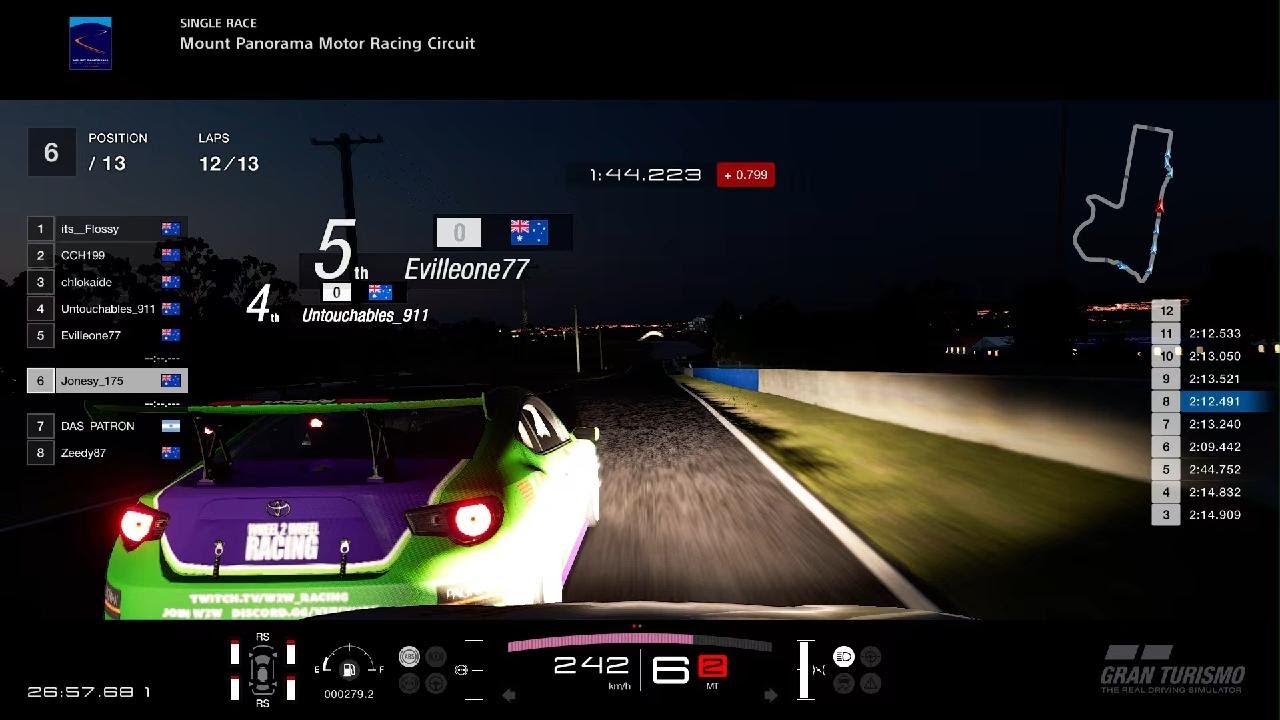Click the car tyre wear diagram icon
1280x720 pixels.
click(262, 669)
